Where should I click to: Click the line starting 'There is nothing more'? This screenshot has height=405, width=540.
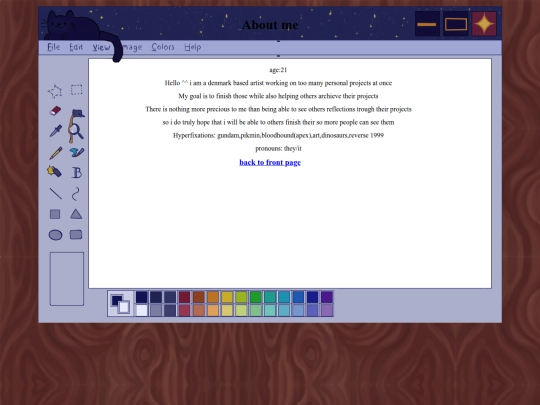[x=278, y=109]
